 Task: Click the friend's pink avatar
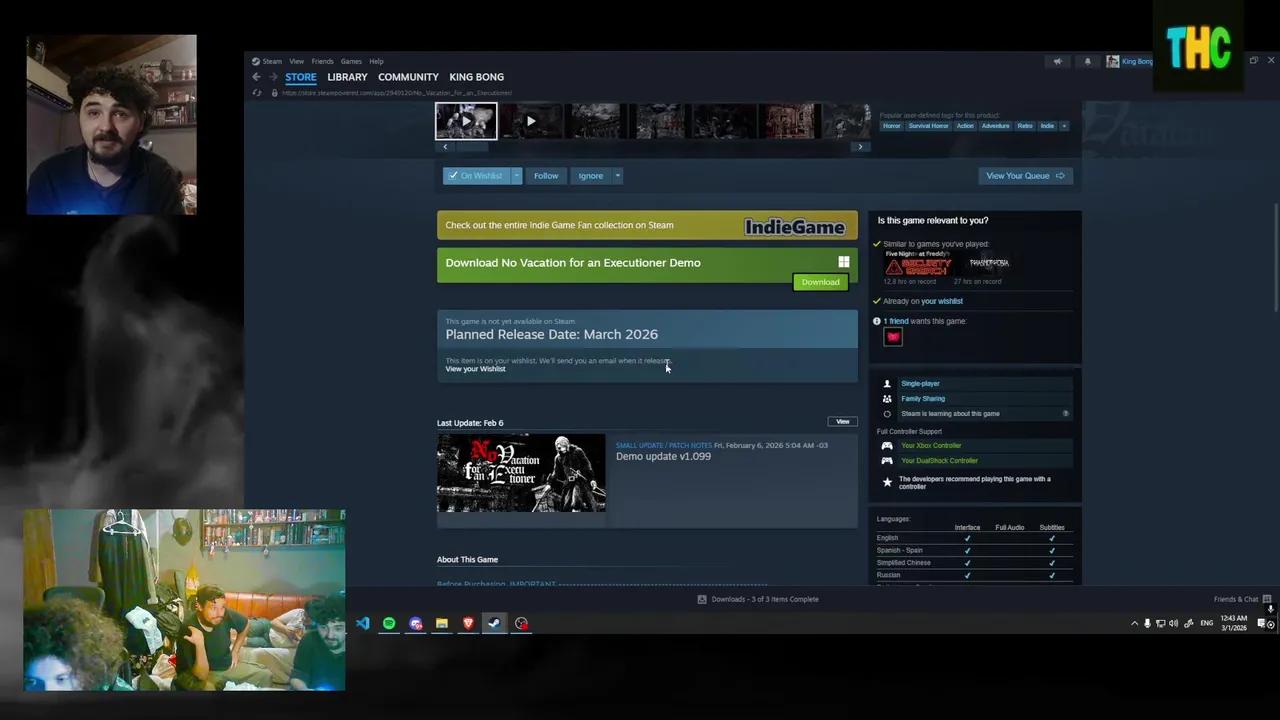coord(893,337)
